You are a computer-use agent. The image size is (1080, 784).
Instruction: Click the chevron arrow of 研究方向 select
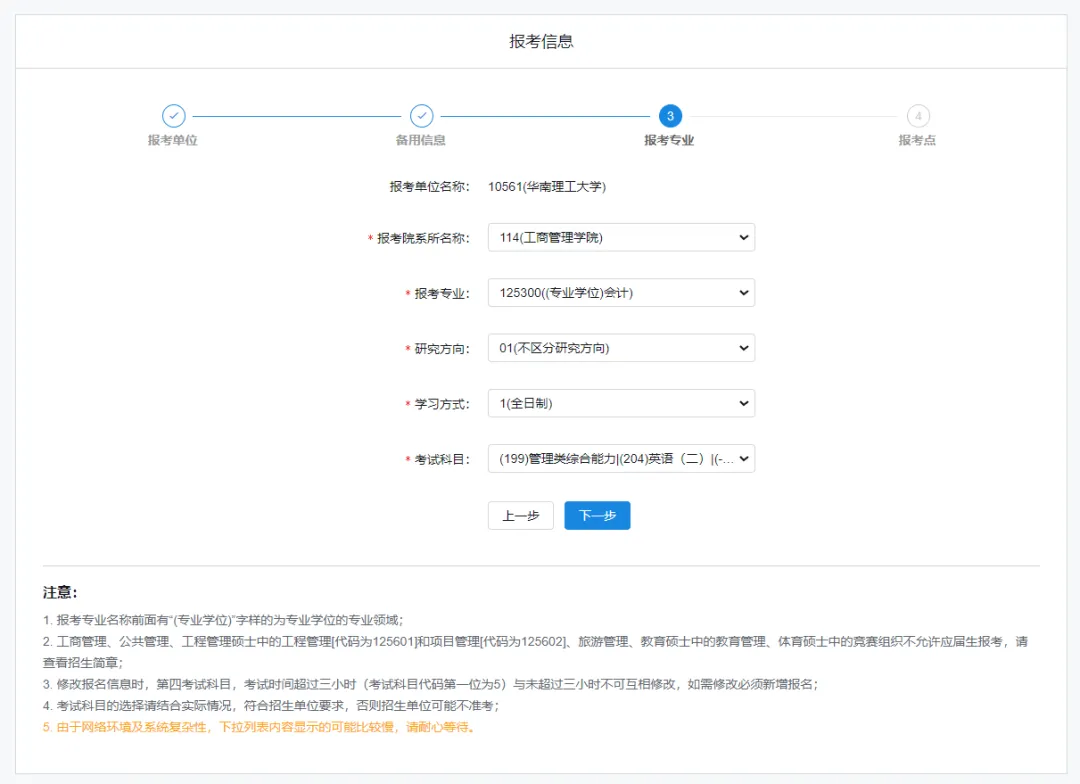tap(744, 348)
